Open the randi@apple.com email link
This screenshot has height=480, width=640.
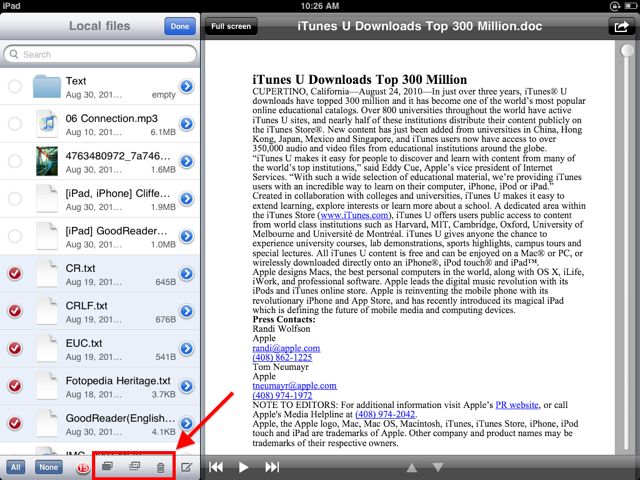pyautogui.click(x=286, y=348)
